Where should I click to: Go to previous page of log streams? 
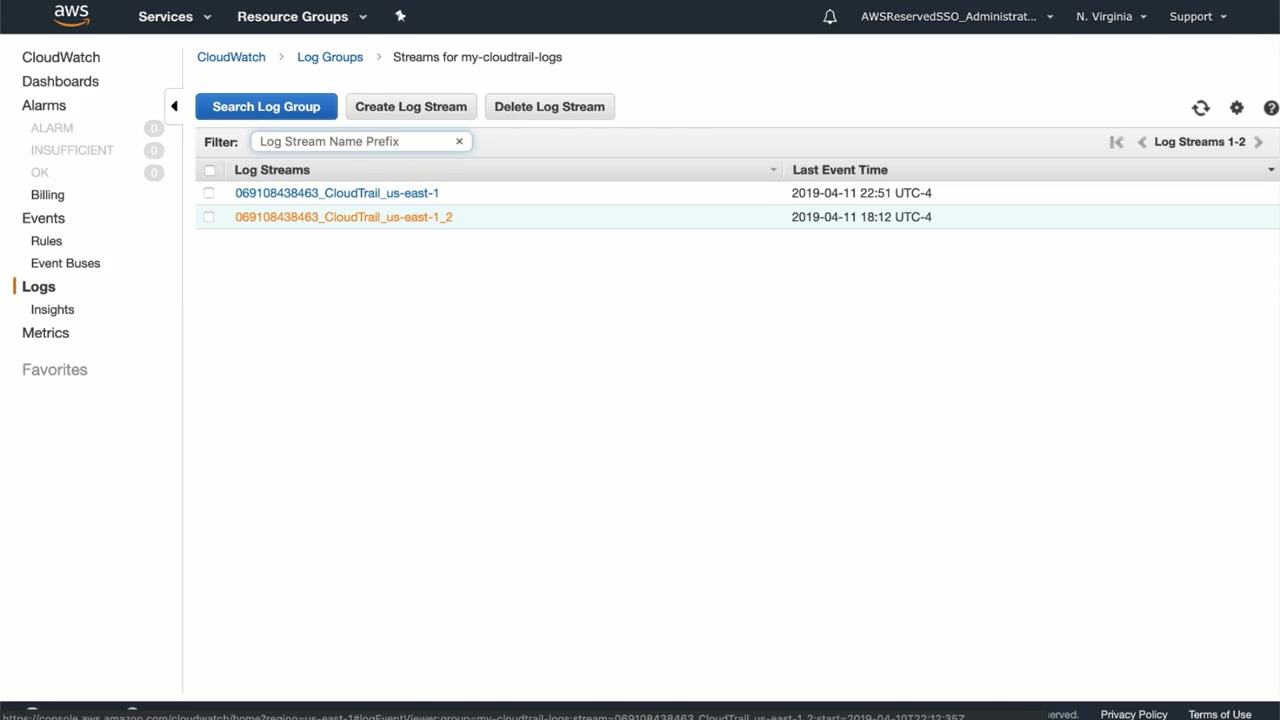(x=1142, y=142)
